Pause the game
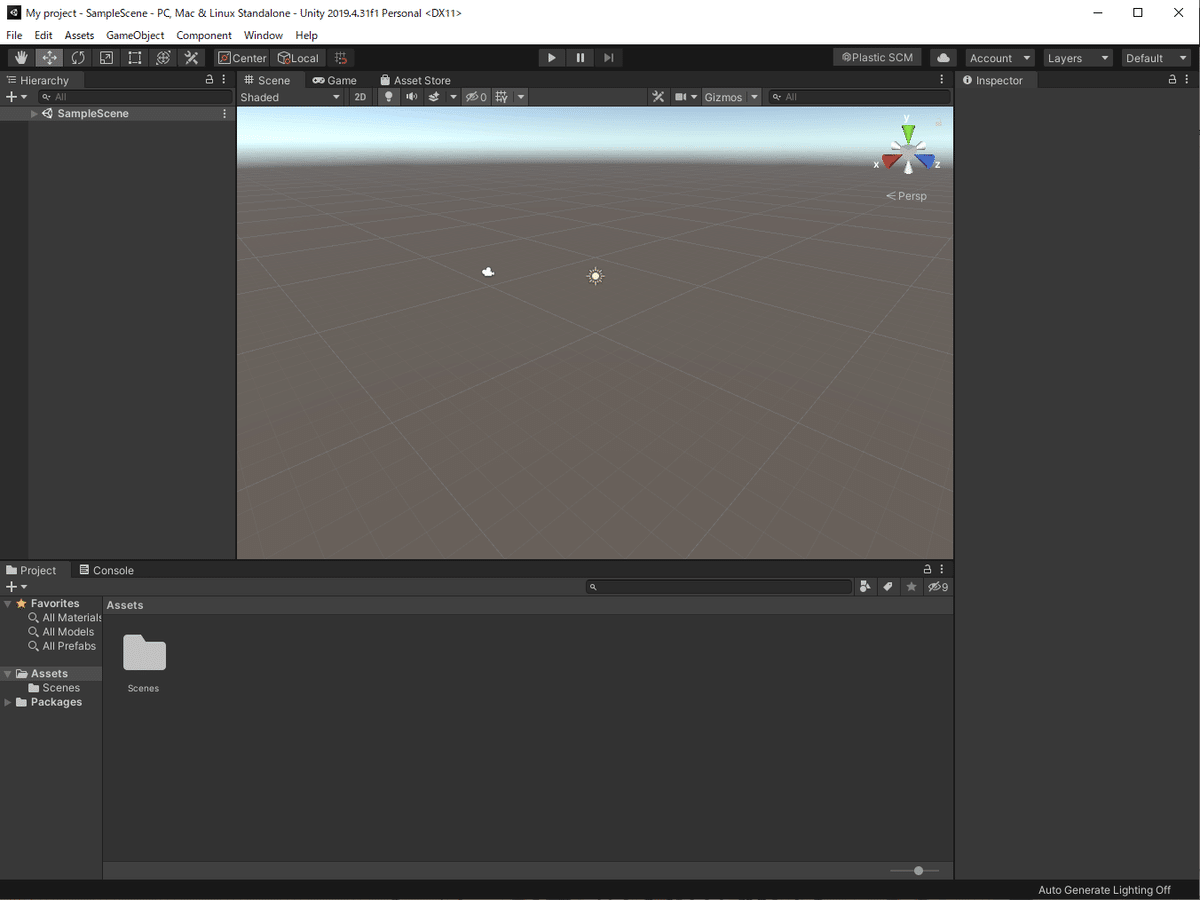This screenshot has height=900, width=1200. point(580,58)
